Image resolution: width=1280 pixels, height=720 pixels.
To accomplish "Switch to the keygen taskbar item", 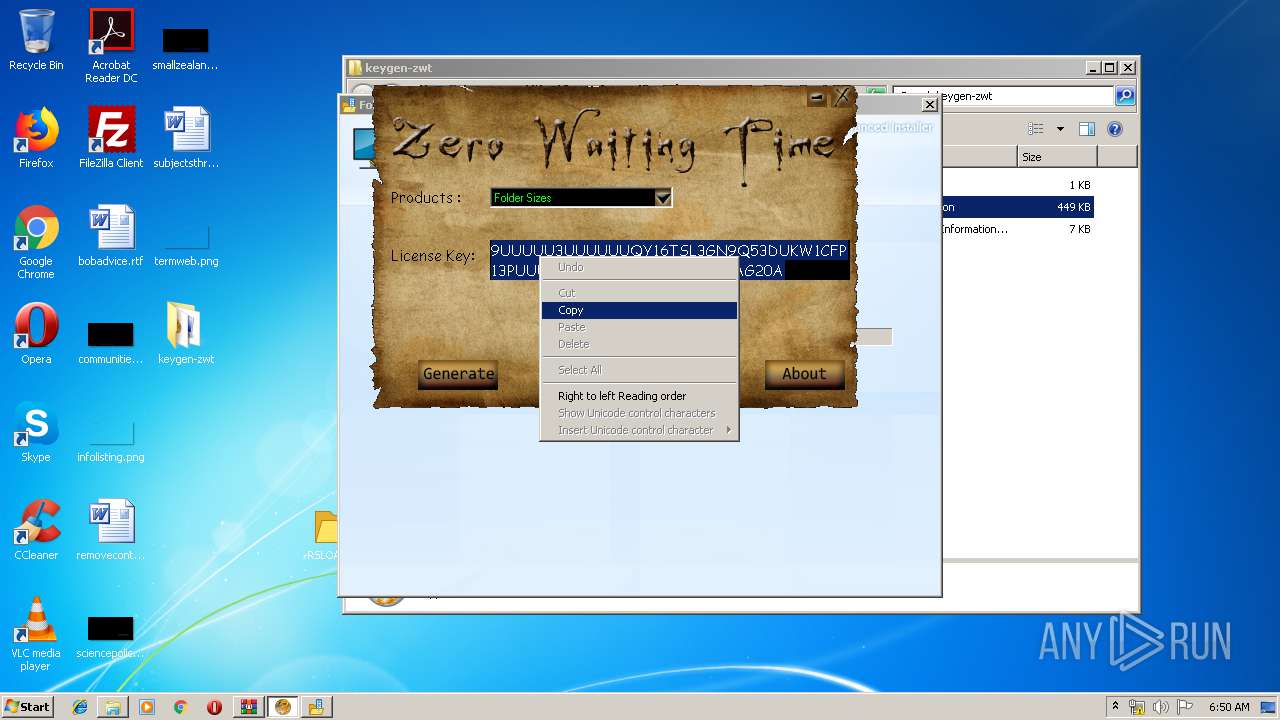I will (283, 707).
